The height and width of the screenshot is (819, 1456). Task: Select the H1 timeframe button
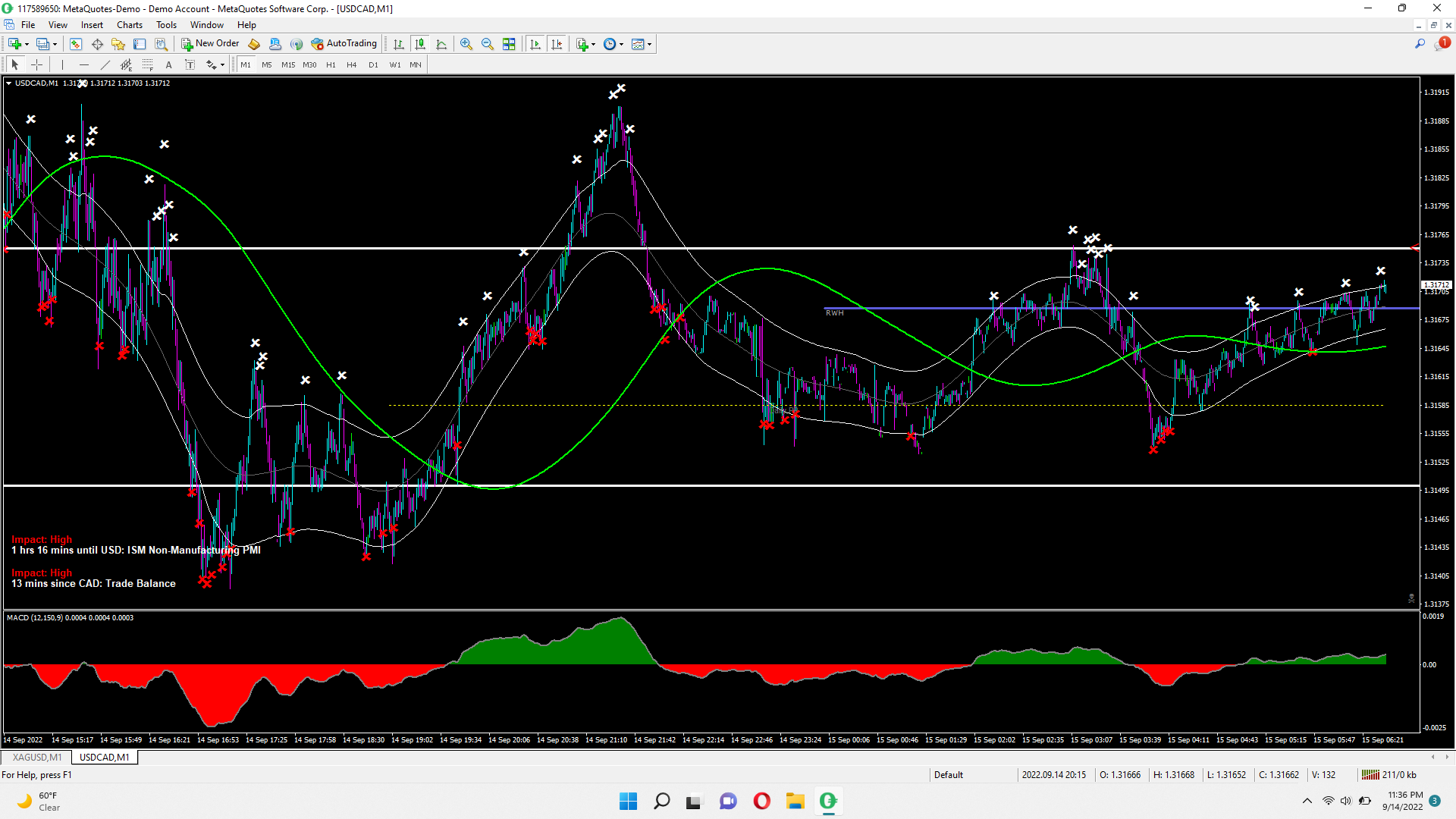tap(331, 65)
